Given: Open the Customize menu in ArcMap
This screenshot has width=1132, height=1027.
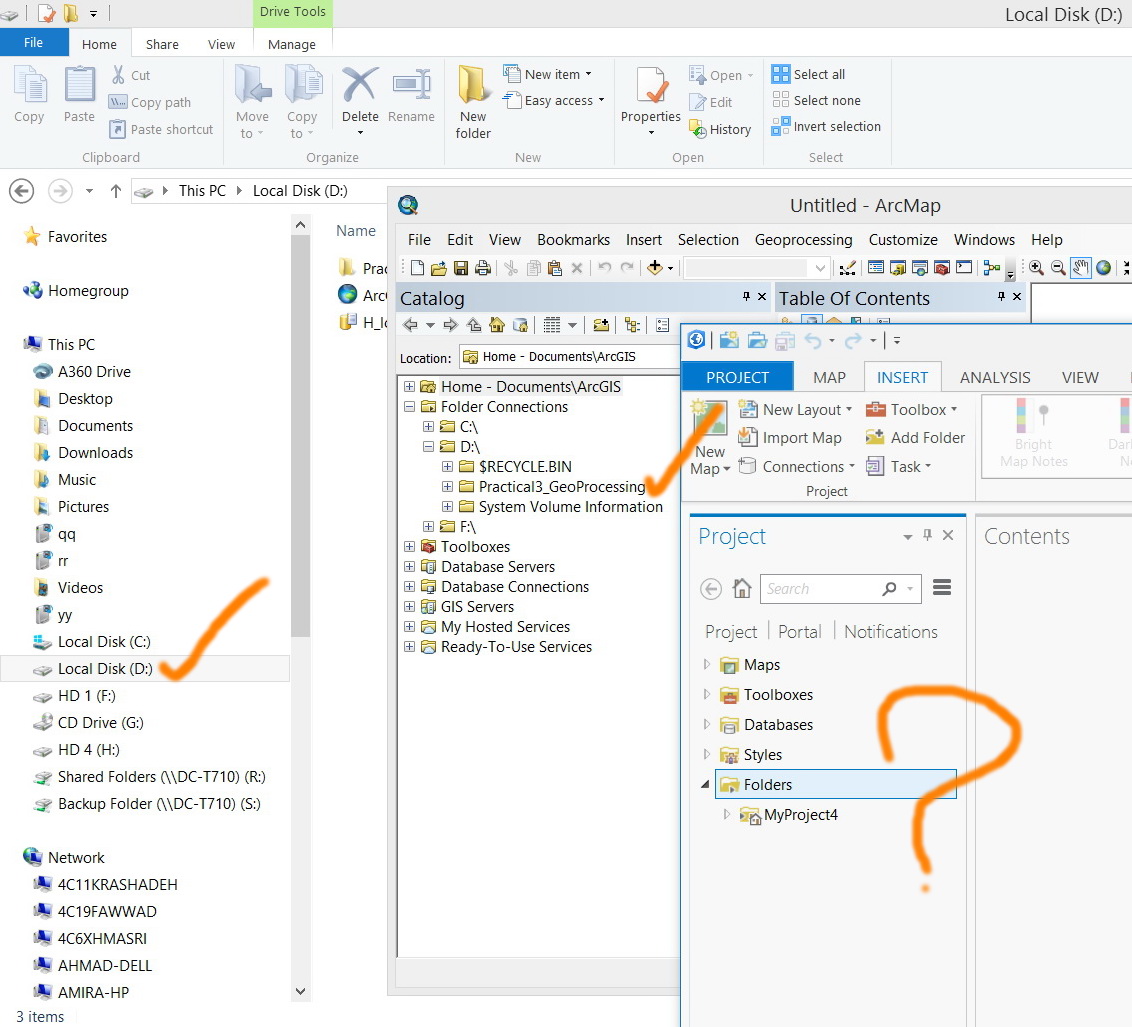Looking at the screenshot, I should coord(903,240).
